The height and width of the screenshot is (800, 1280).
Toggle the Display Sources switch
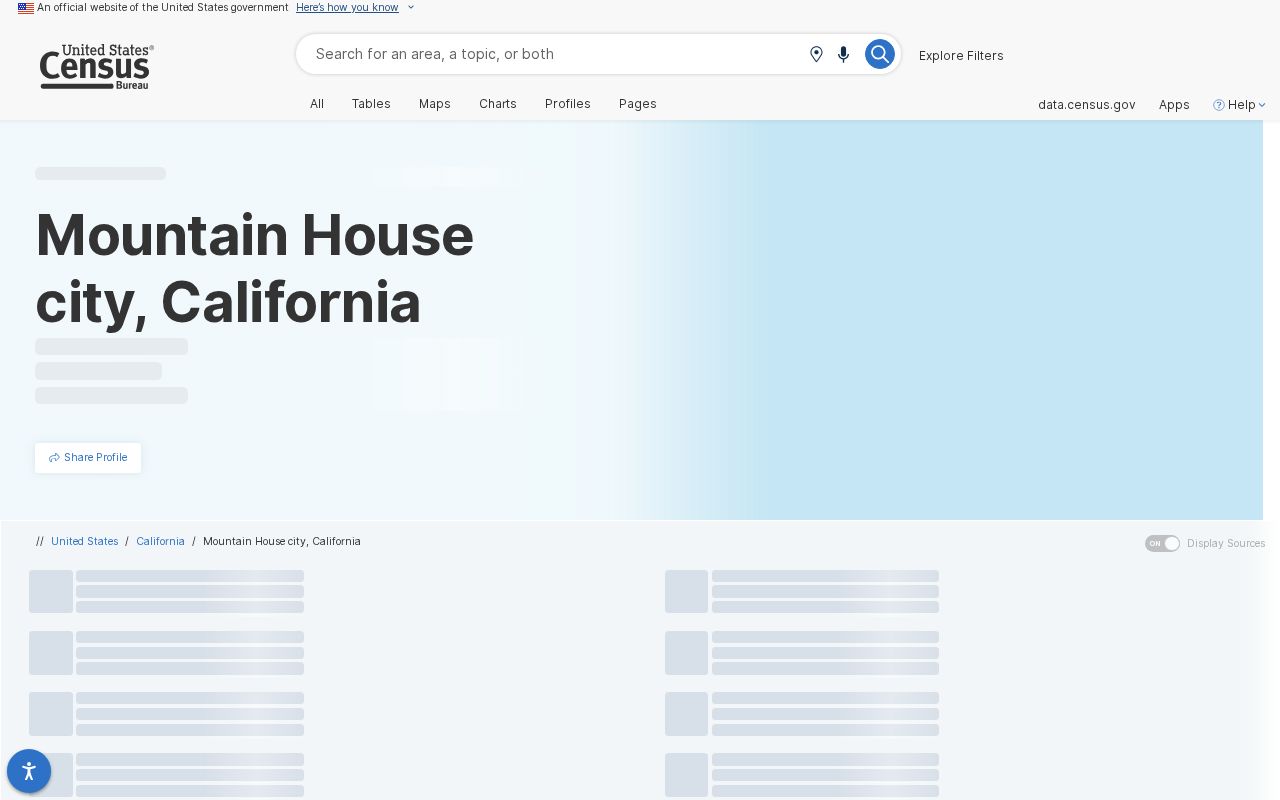click(x=1162, y=543)
